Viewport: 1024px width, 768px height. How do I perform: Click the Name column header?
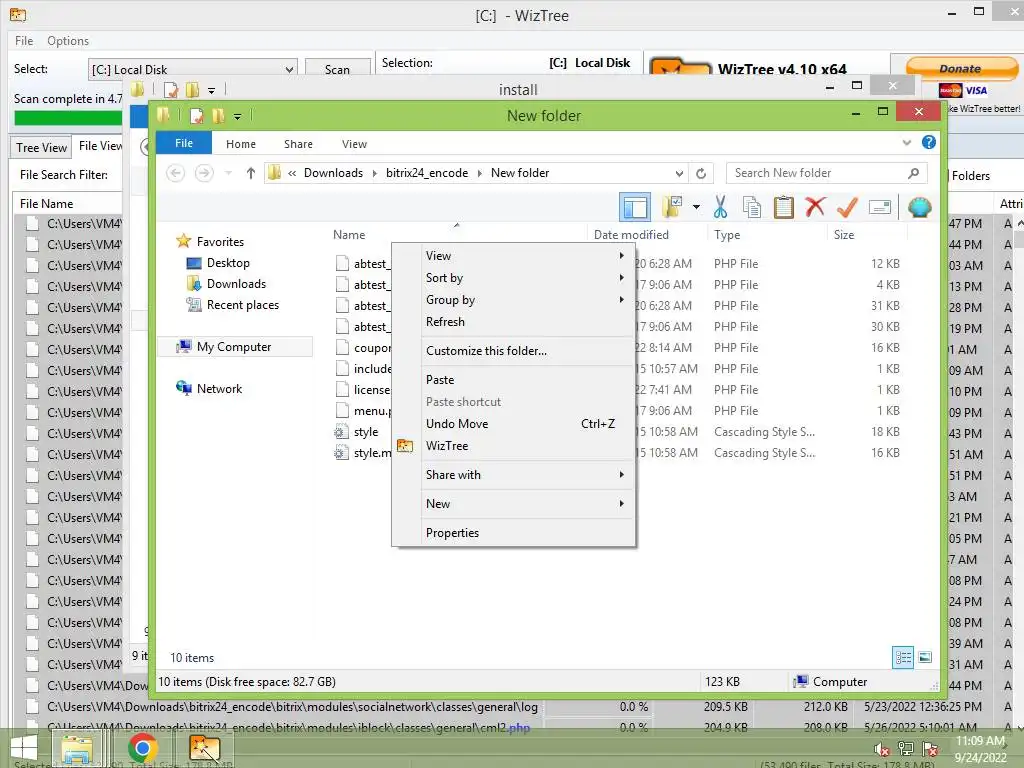coord(349,234)
